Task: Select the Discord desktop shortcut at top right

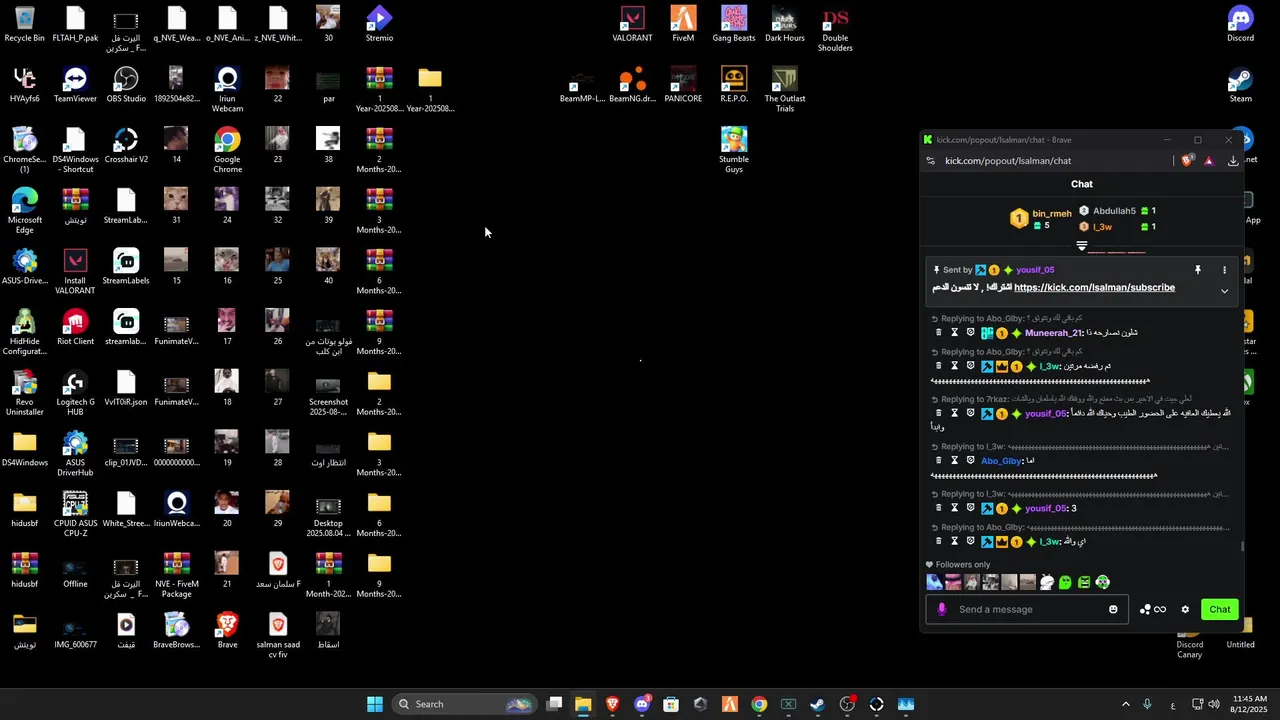Action: point(1240,24)
